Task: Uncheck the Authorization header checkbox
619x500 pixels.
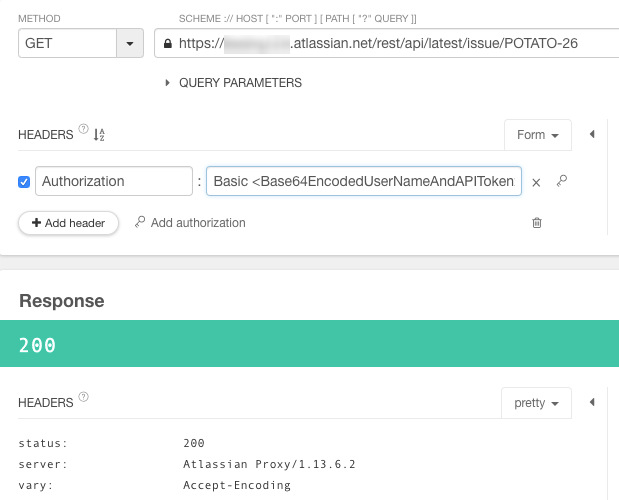Action: tap(24, 182)
